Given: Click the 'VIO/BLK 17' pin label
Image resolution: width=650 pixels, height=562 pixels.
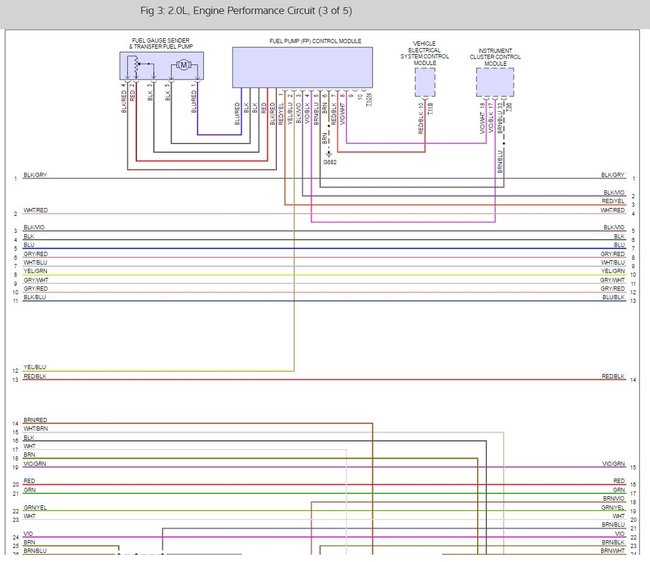Looking at the screenshot, I should [491, 117].
